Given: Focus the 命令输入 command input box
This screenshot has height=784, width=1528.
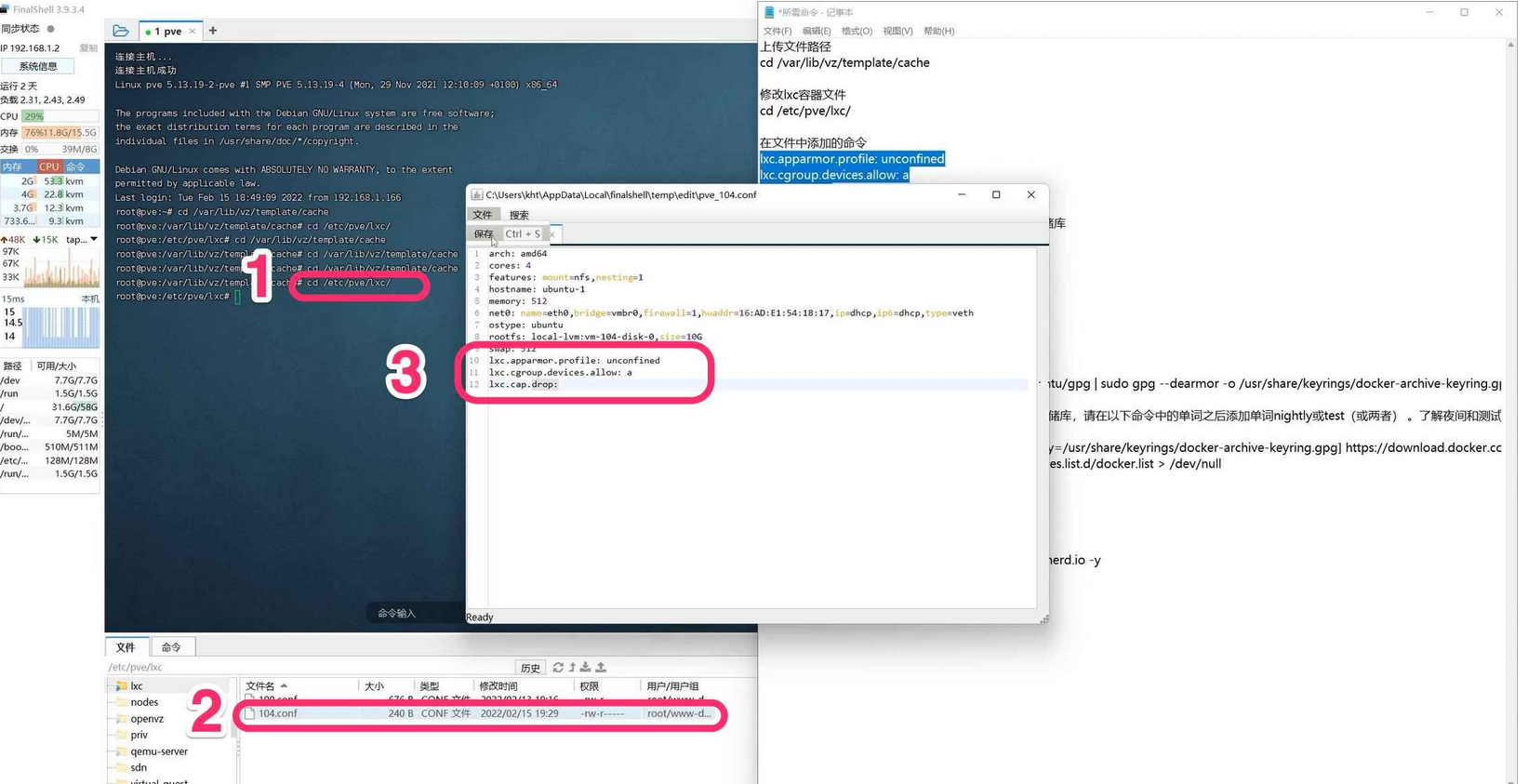Looking at the screenshot, I should click(x=397, y=614).
